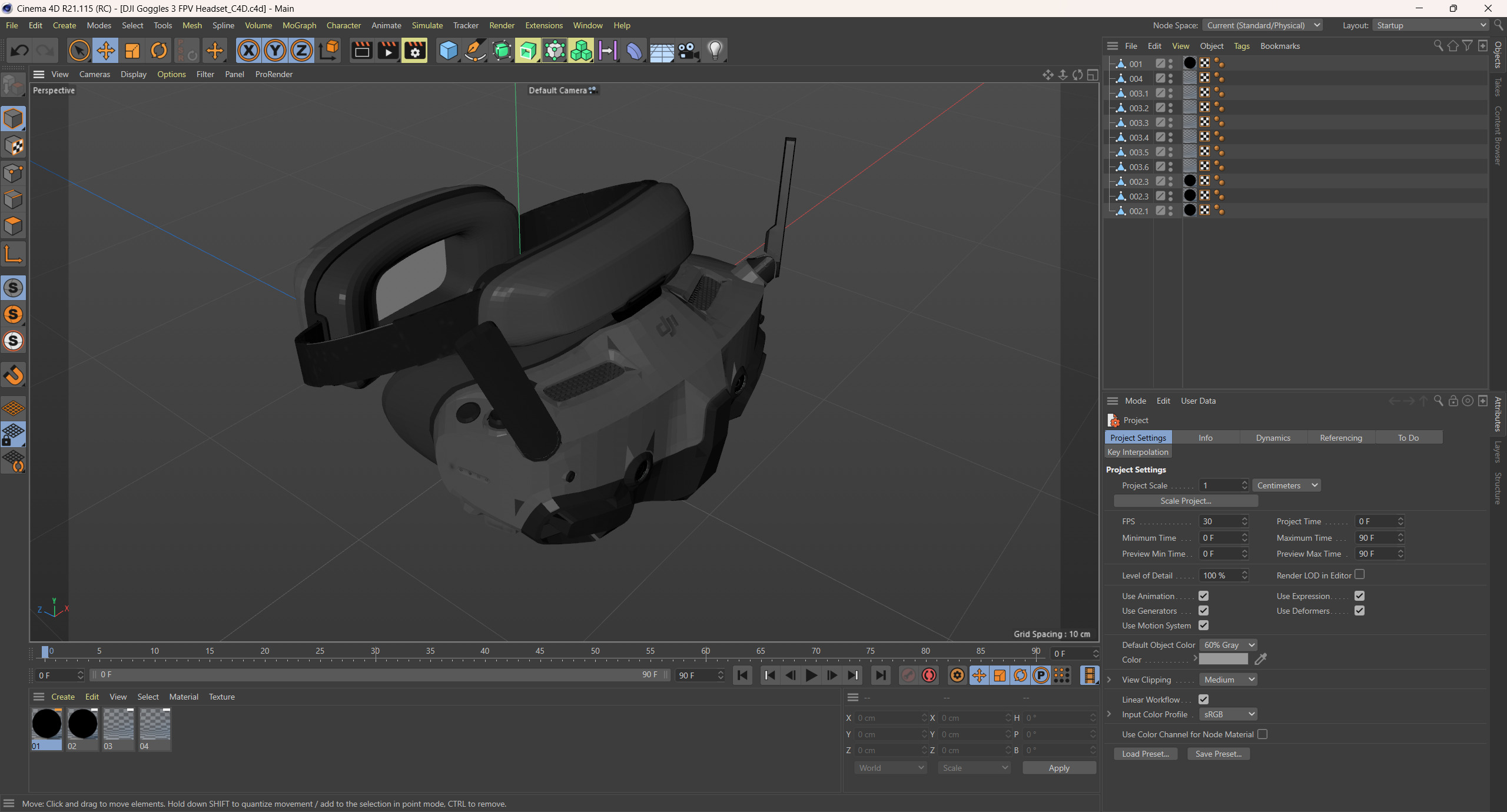This screenshot has height=812, width=1507.
Task: Toggle Use Generators checkbox
Action: tap(1203, 611)
